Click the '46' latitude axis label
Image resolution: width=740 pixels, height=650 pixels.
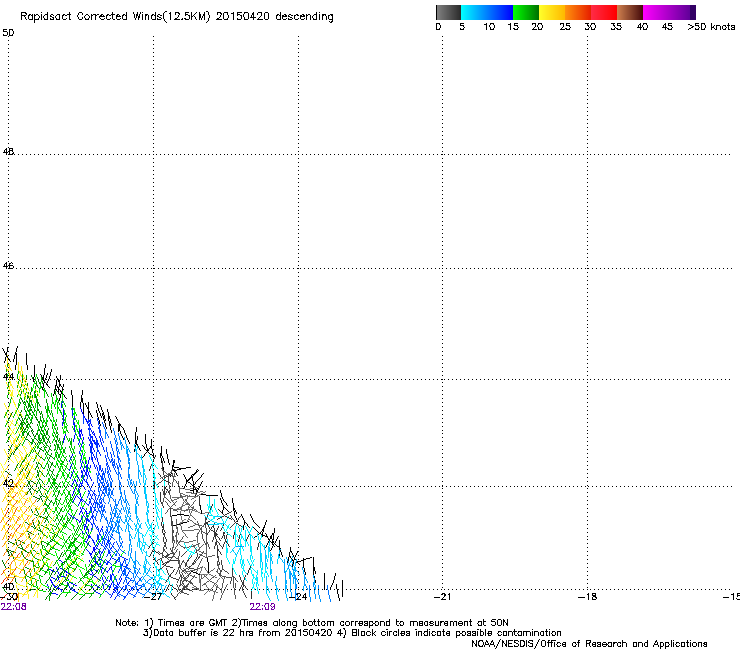[8, 266]
